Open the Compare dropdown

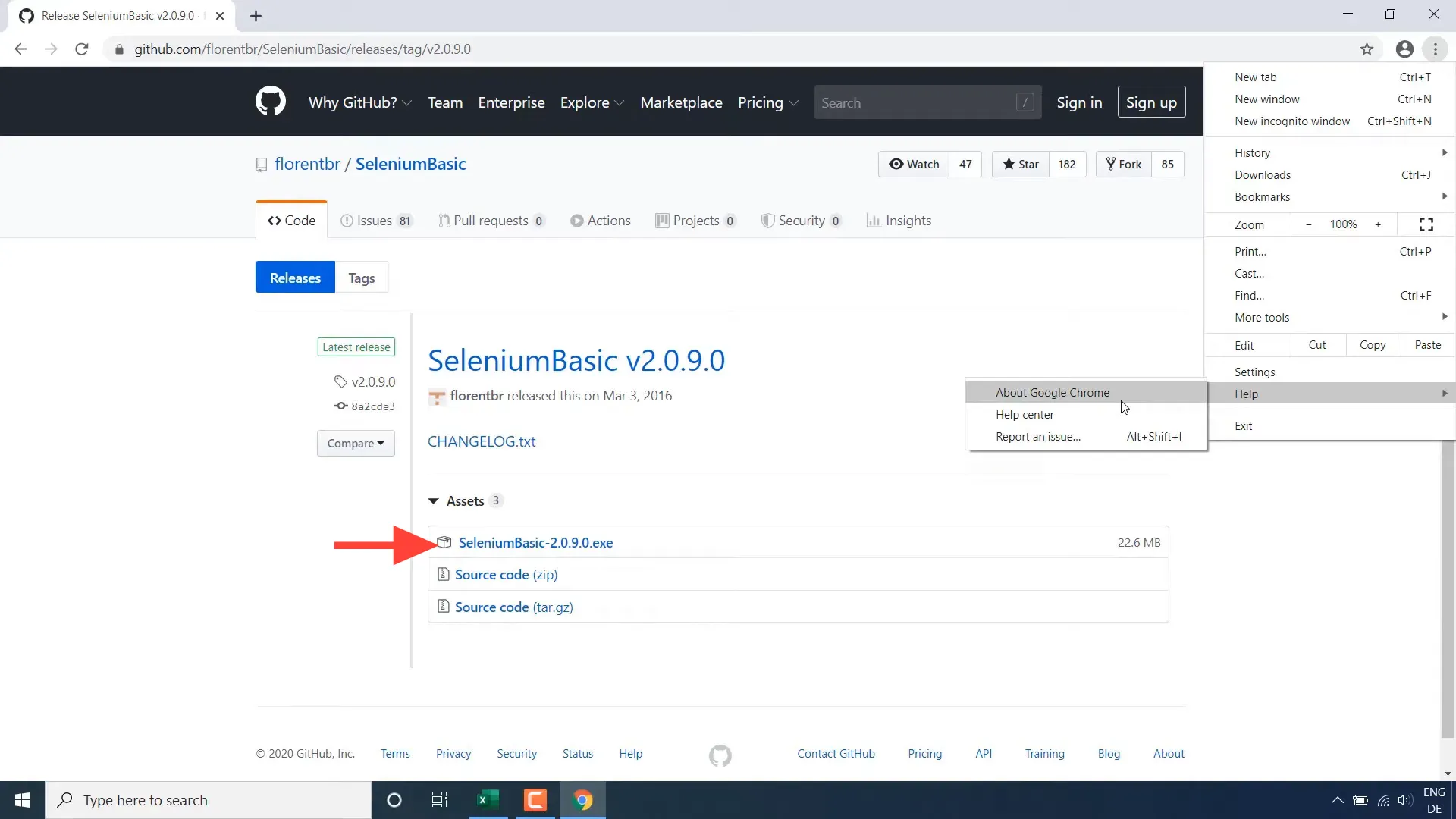coord(356,443)
